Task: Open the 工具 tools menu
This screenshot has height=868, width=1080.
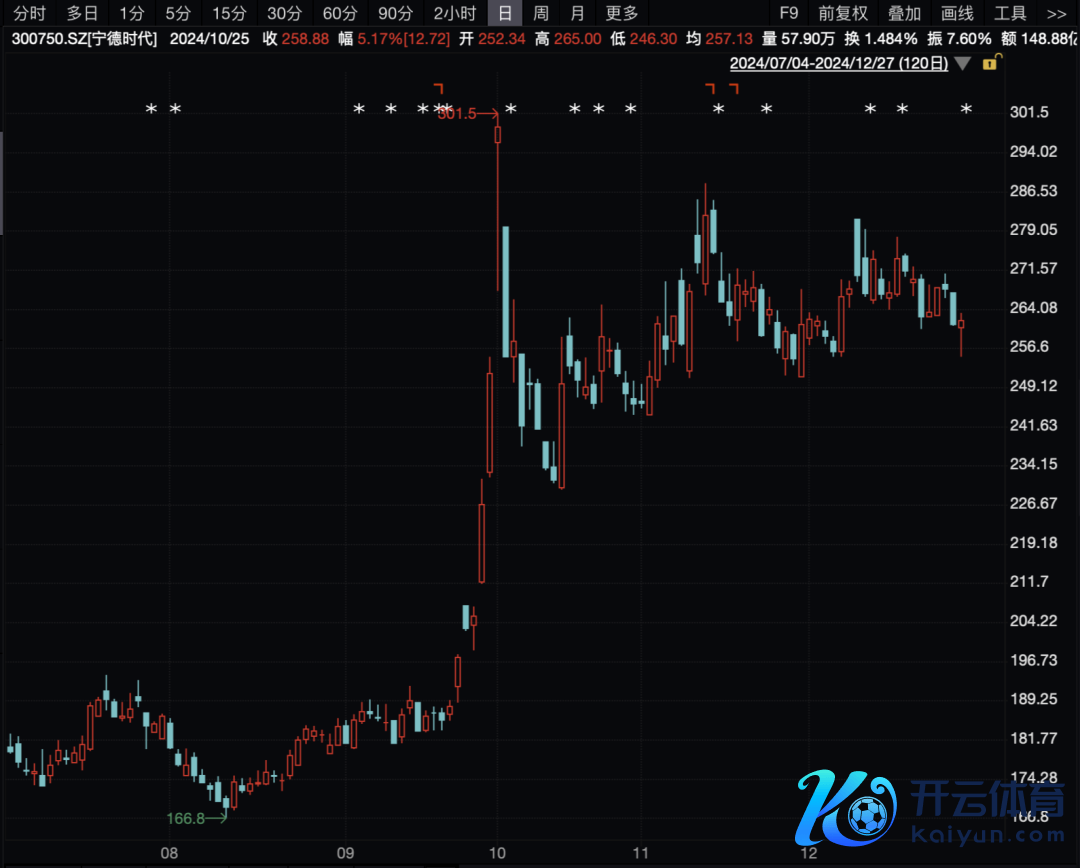Action: (x=1010, y=13)
